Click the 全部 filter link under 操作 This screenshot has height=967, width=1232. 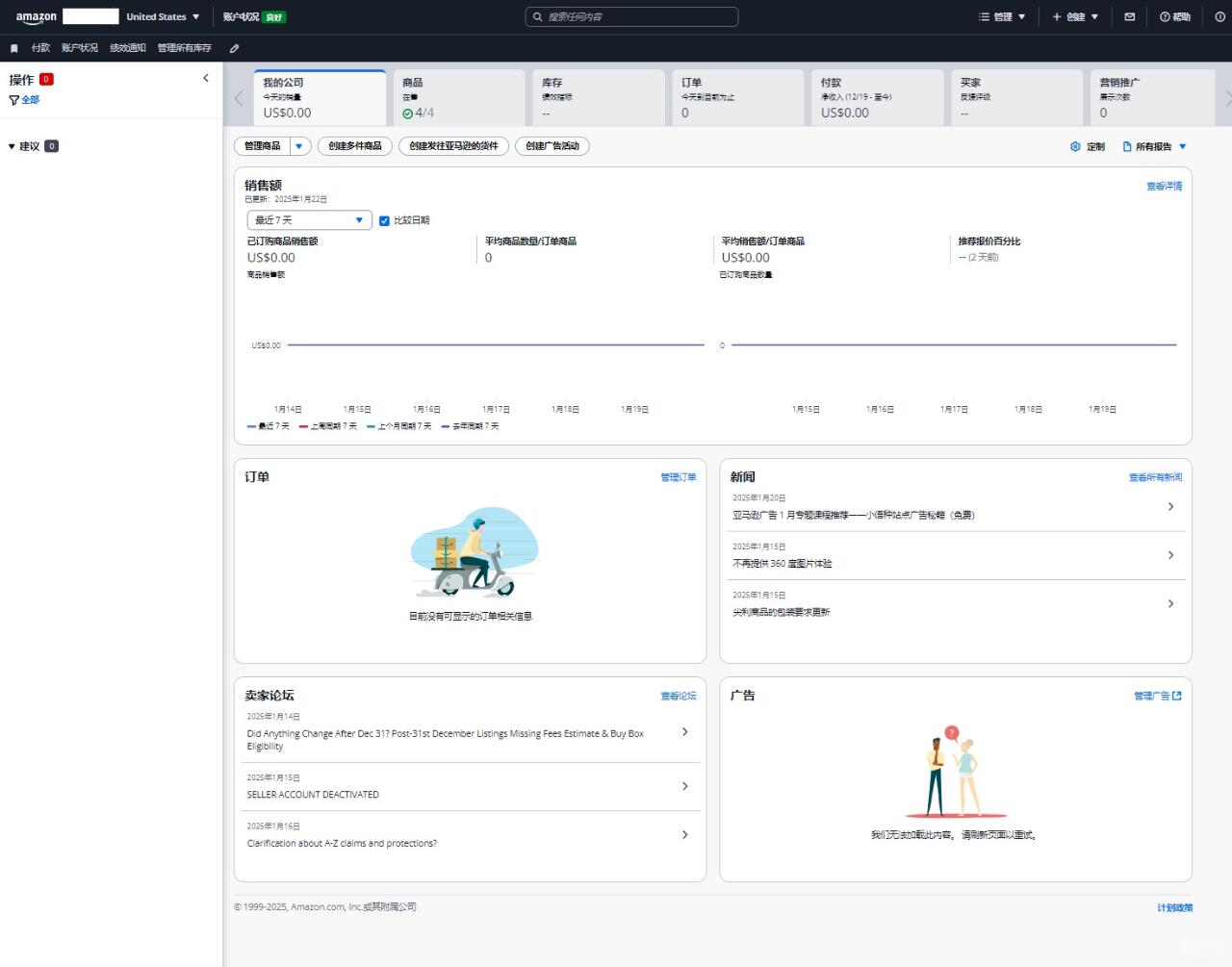[x=31, y=100]
